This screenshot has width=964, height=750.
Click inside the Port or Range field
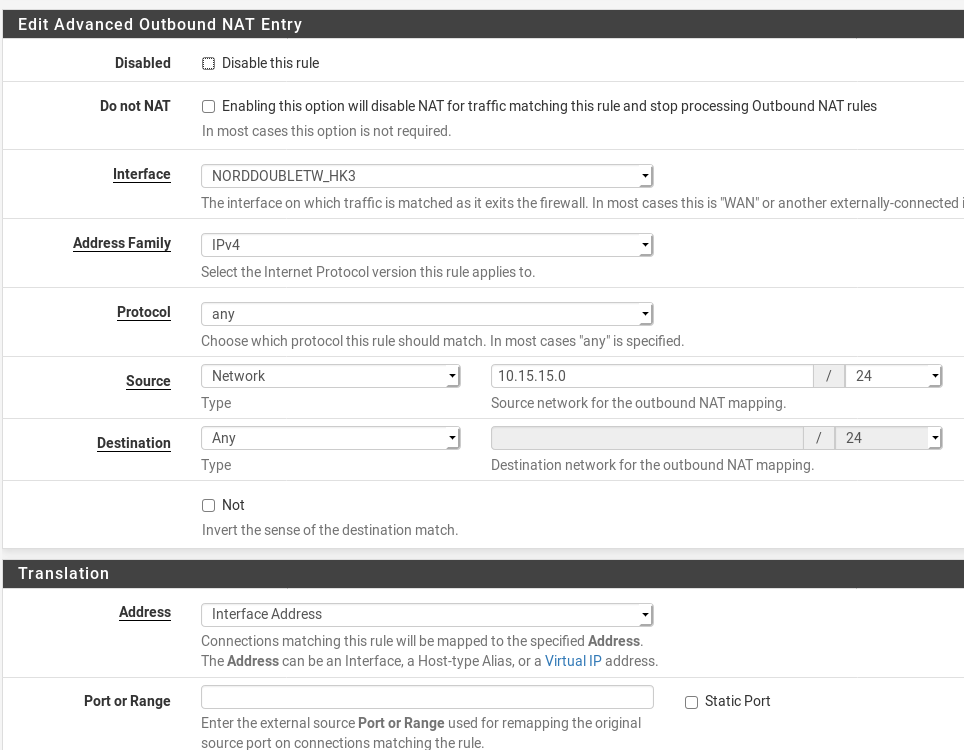click(427, 696)
